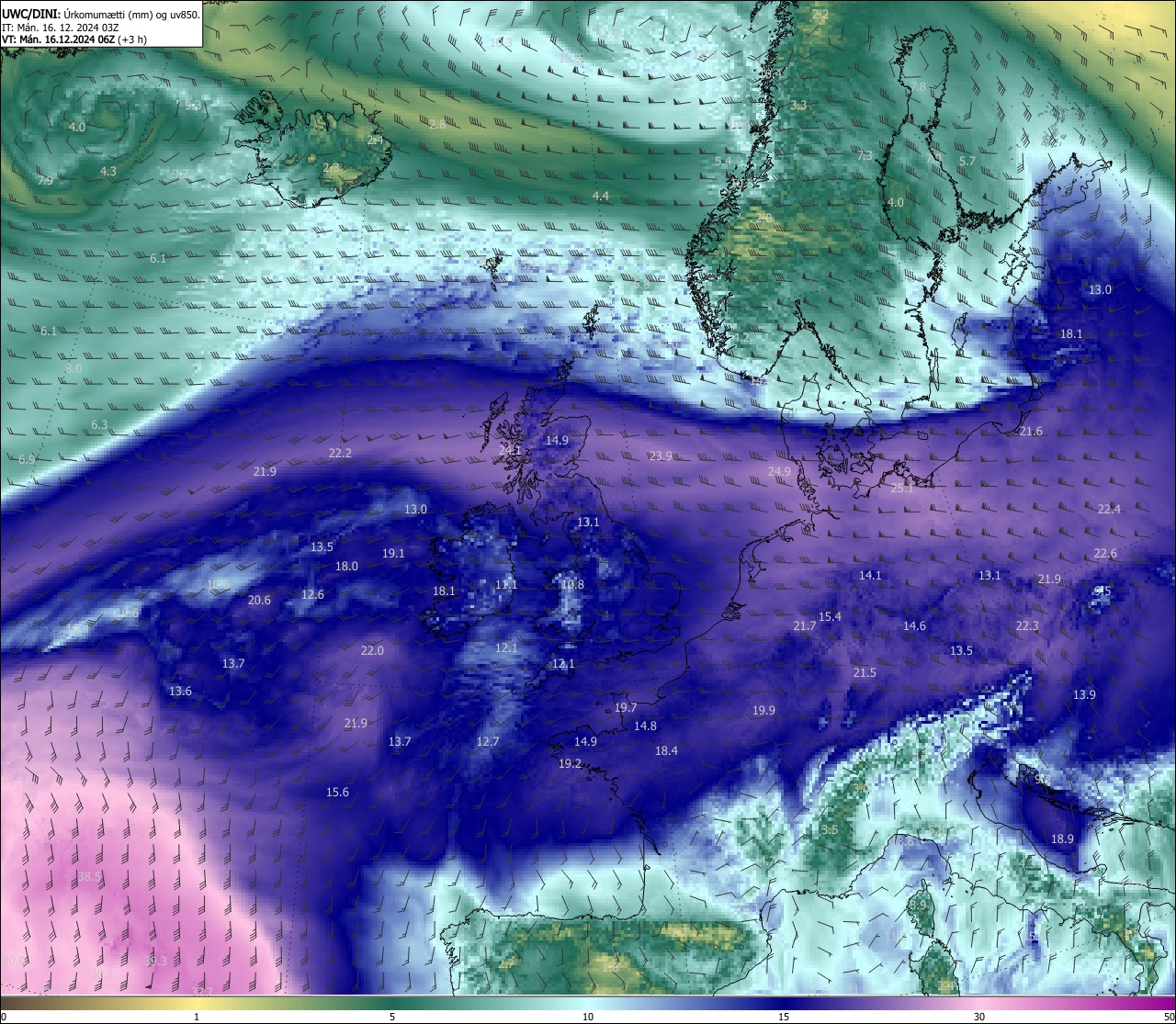
Task: Click the 13.6 value label
Action: pos(180,691)
